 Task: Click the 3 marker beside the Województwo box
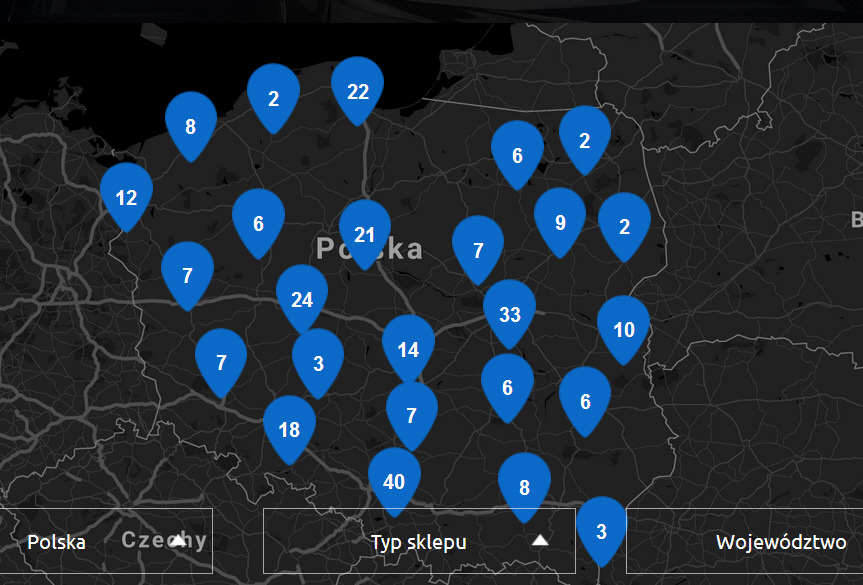click(601, 531)
